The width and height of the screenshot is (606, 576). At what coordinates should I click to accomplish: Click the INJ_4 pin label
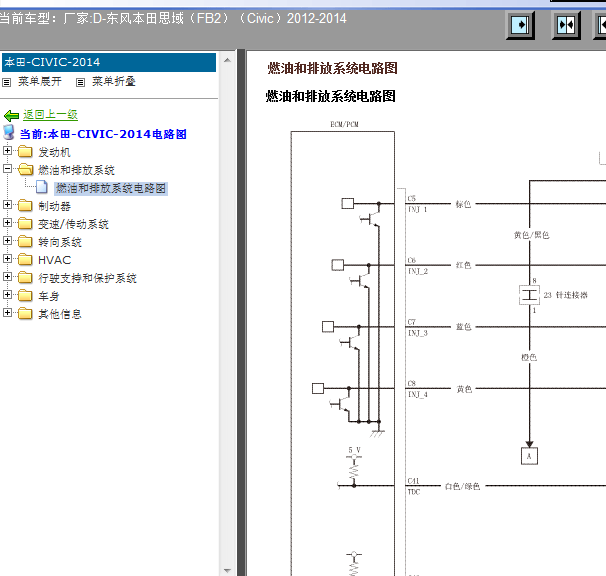[418, 394]
